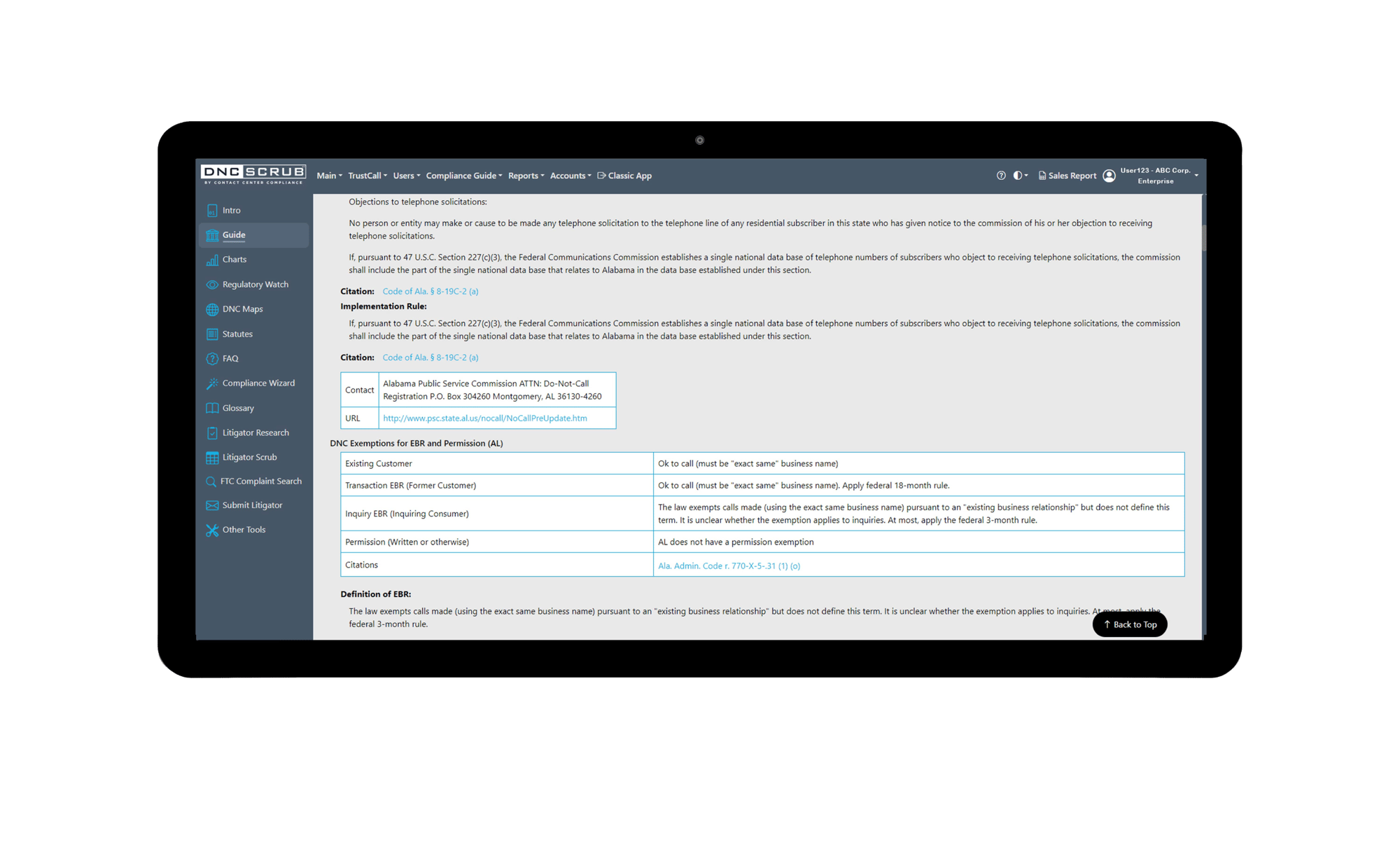This screenshot has height=856, width=1400.
Task: Click the Back to Top button
Action: coord(1129,624)
